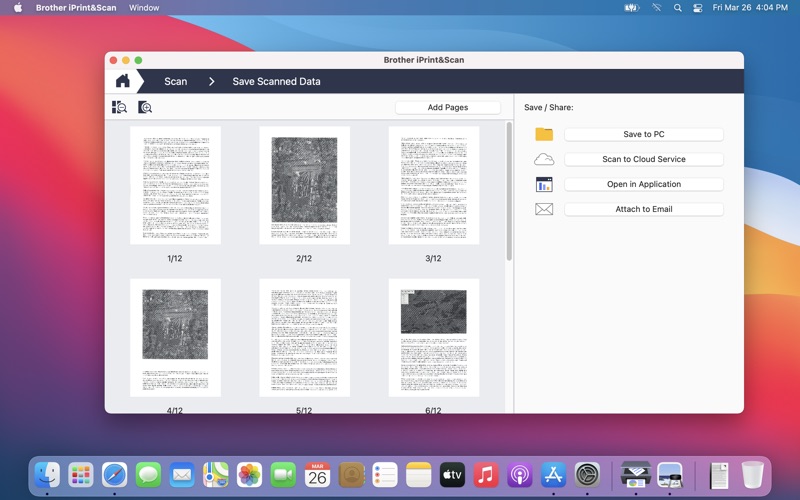Viewport: 800px width, 500px height.
Task: Go to the home screen icon
Action: coord(122,81)
